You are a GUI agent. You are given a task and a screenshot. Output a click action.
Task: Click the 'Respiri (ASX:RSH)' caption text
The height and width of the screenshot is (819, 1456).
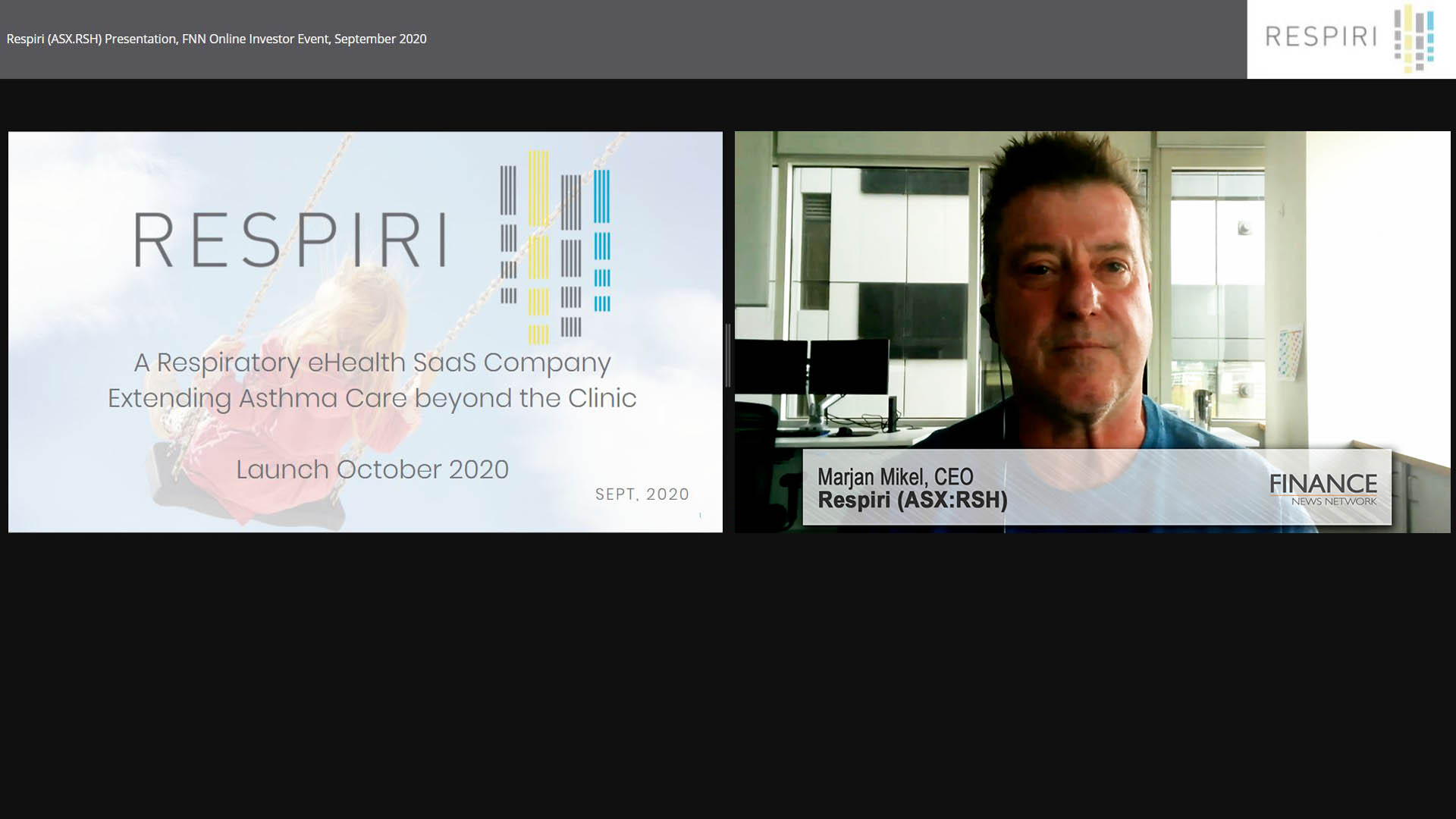coord(912,500)
